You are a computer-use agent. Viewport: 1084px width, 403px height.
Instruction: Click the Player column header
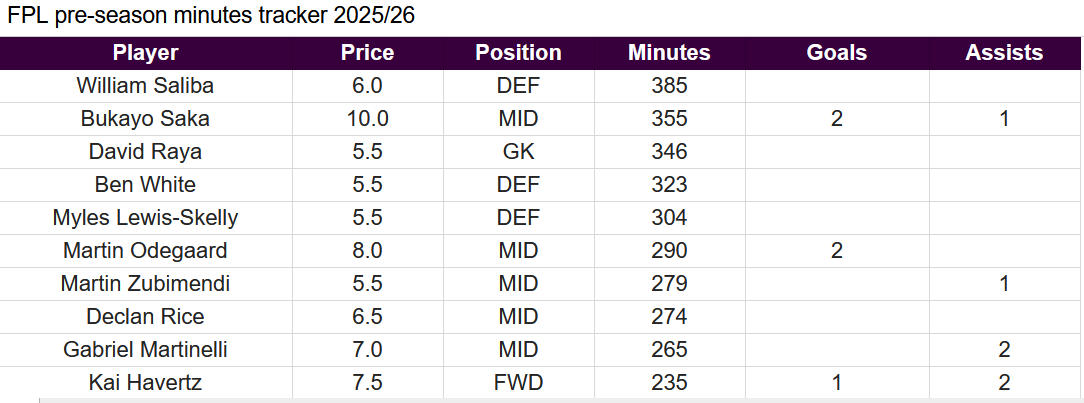146,53
